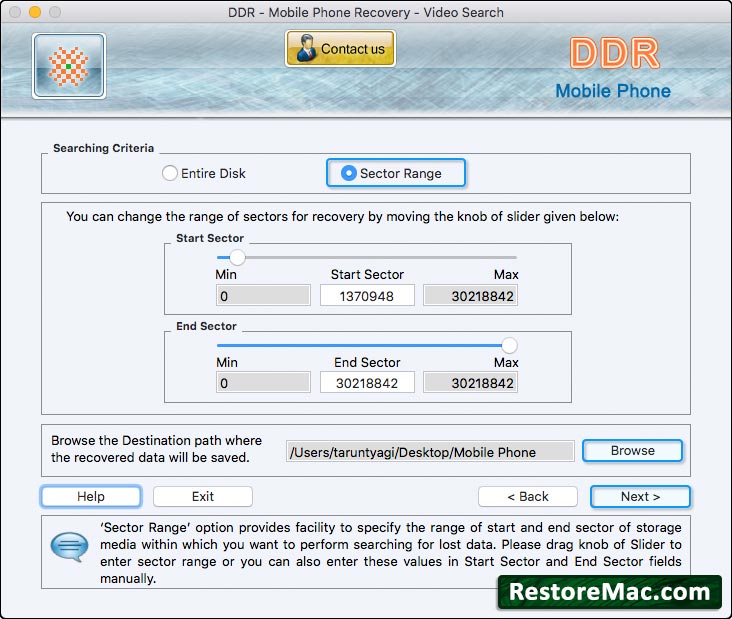Click the DDR application logo icon

coord(69,66)
